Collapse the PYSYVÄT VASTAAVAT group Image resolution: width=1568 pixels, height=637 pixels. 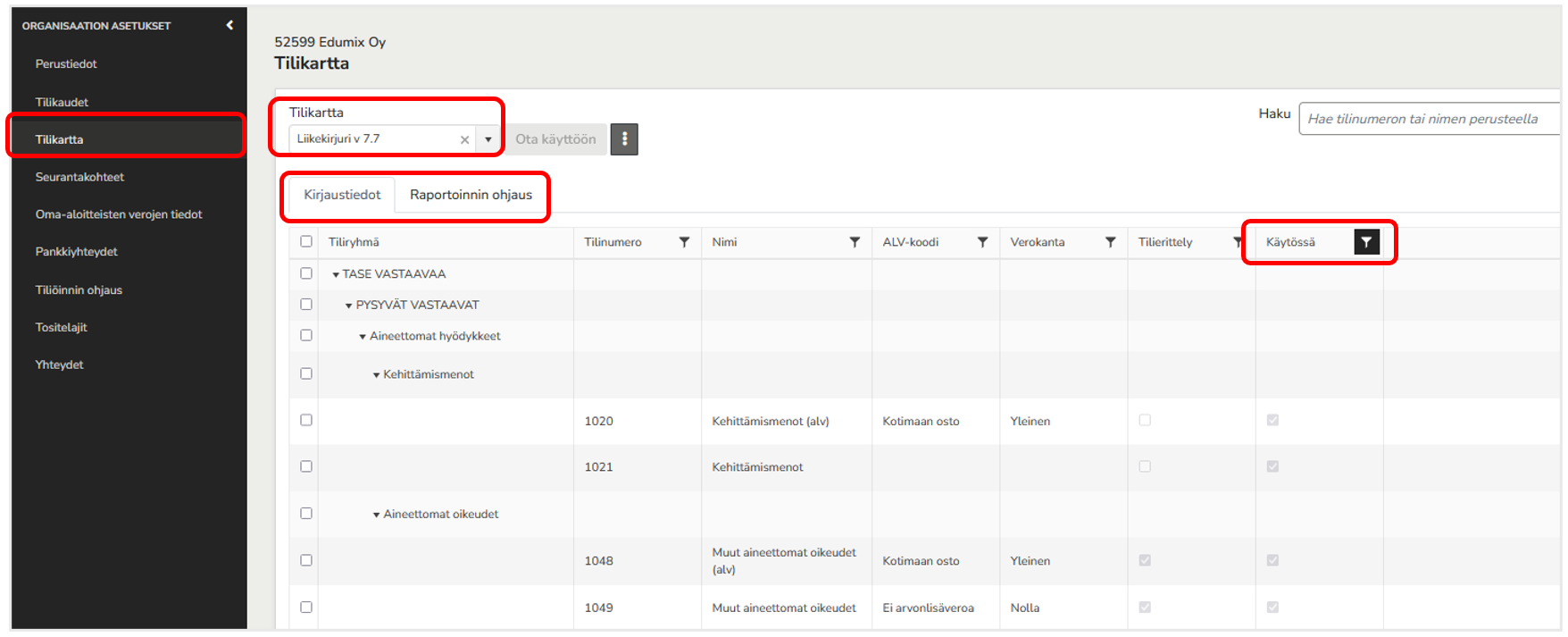tap(349, 306)
